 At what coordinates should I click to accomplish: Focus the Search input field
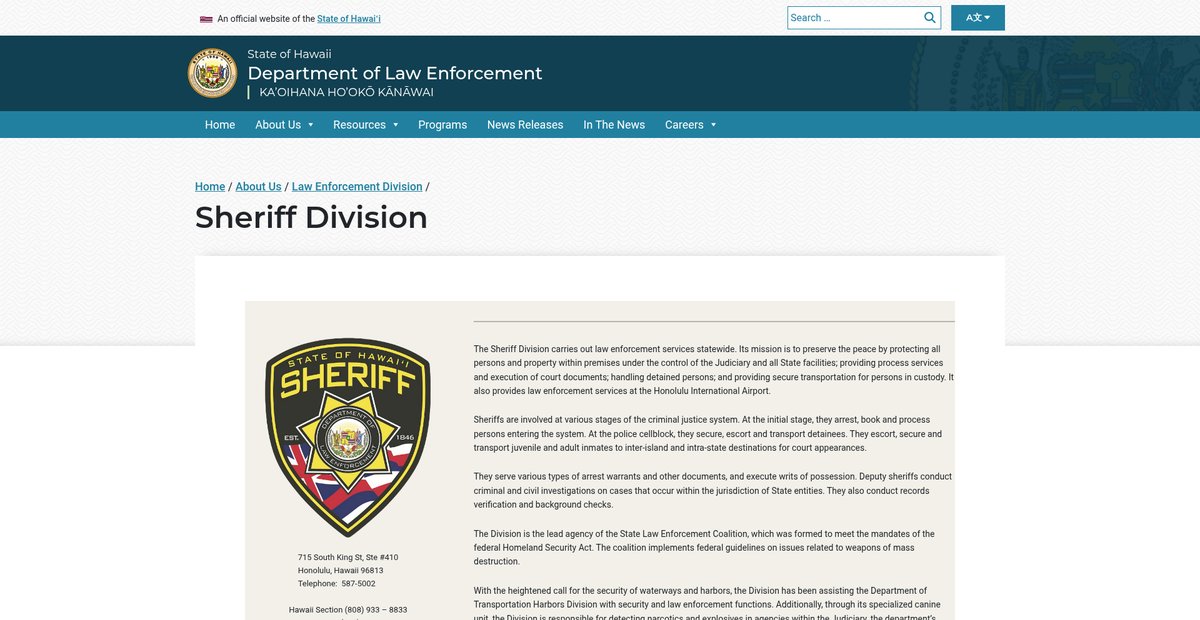click(855, 17)
